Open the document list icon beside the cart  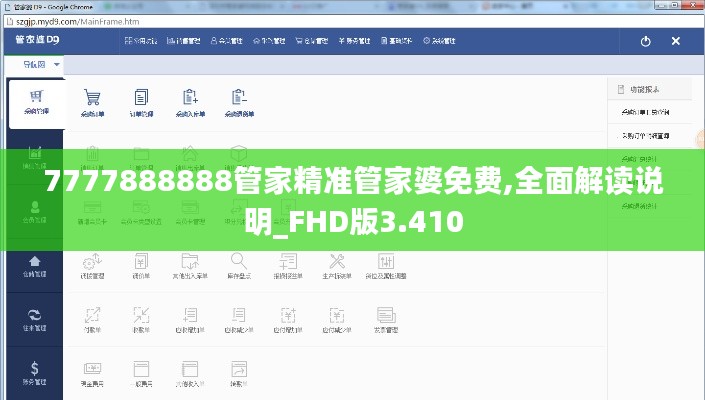(141, 98)
